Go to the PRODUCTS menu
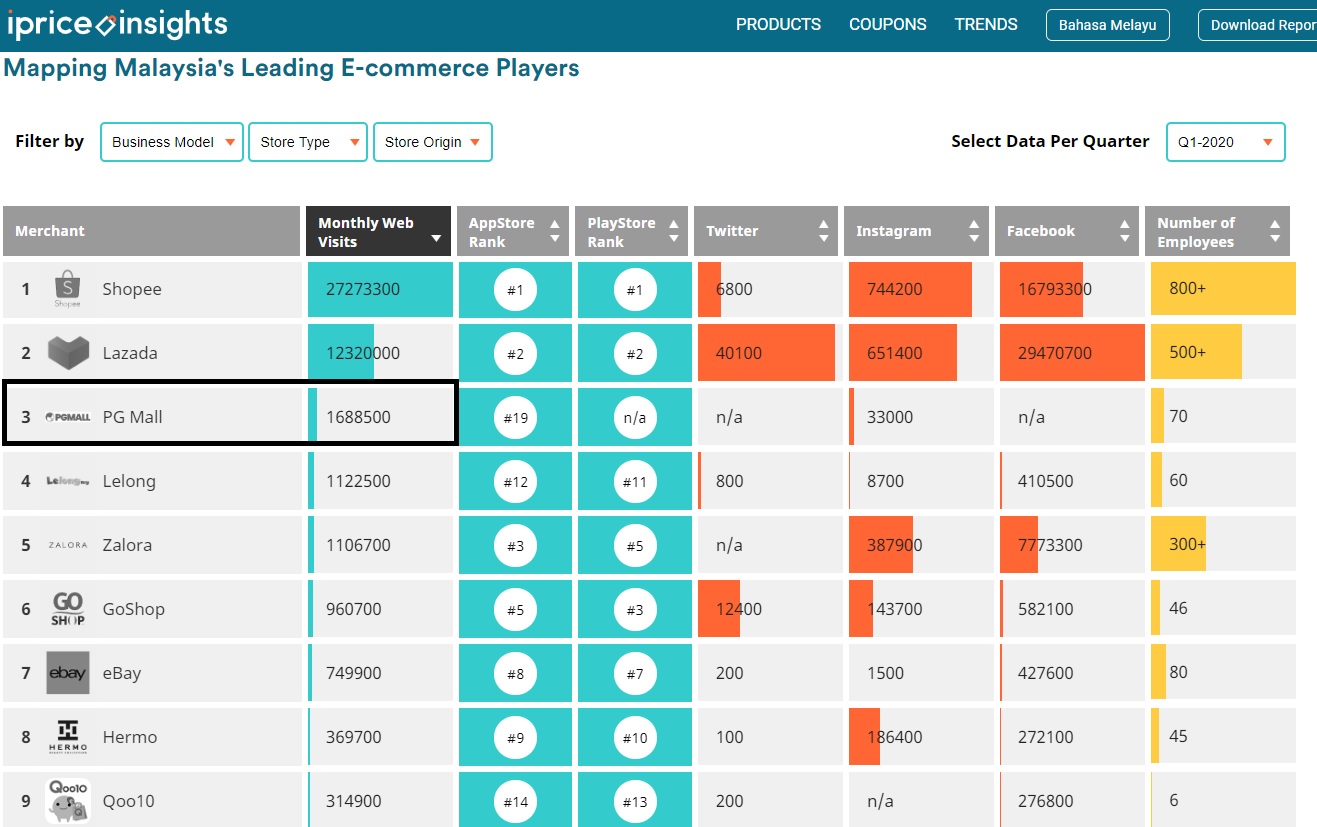This screenshot has height=827, width=1317. [x=778, y=25]
